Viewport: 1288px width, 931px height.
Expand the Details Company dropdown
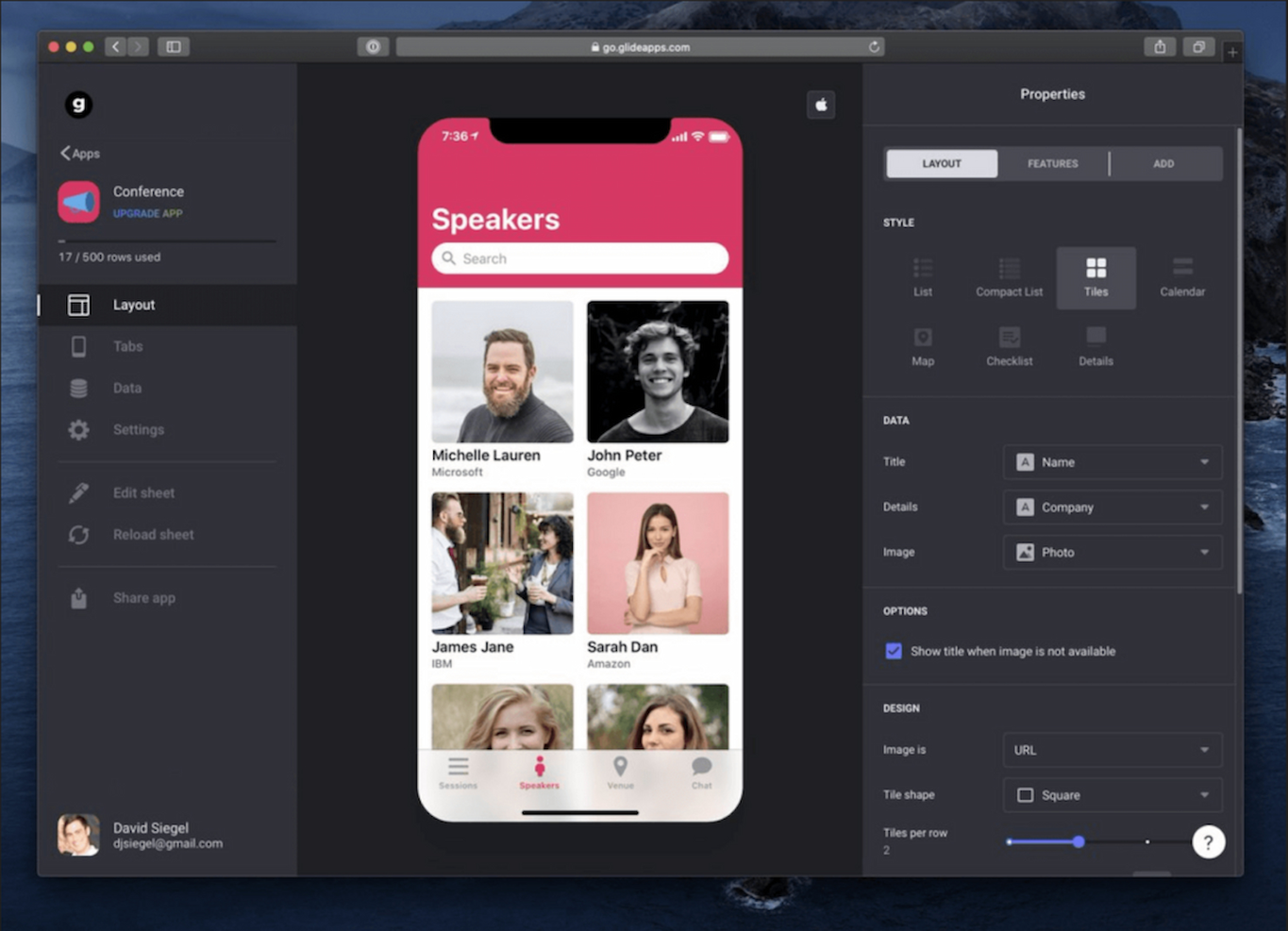click(1112, 507)
